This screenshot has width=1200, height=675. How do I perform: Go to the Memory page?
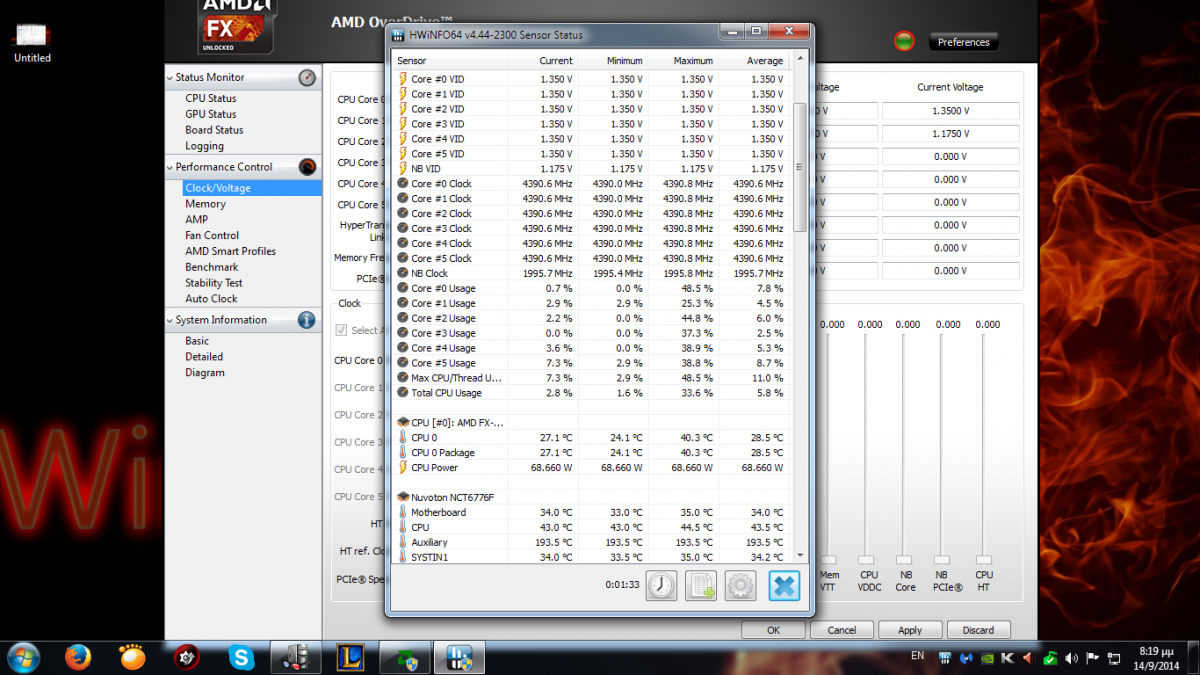(205, 204)
